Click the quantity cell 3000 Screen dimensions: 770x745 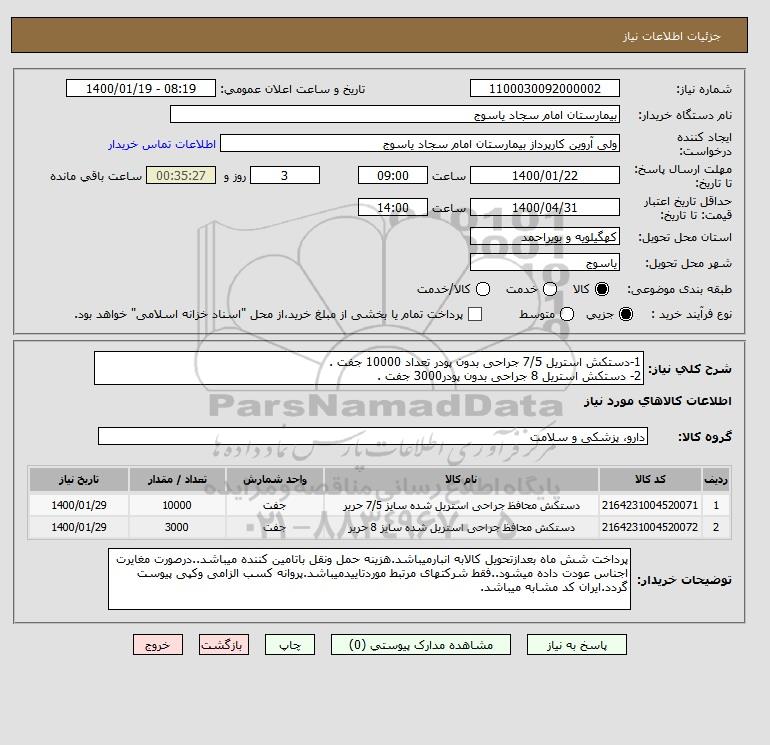point(177,527)
